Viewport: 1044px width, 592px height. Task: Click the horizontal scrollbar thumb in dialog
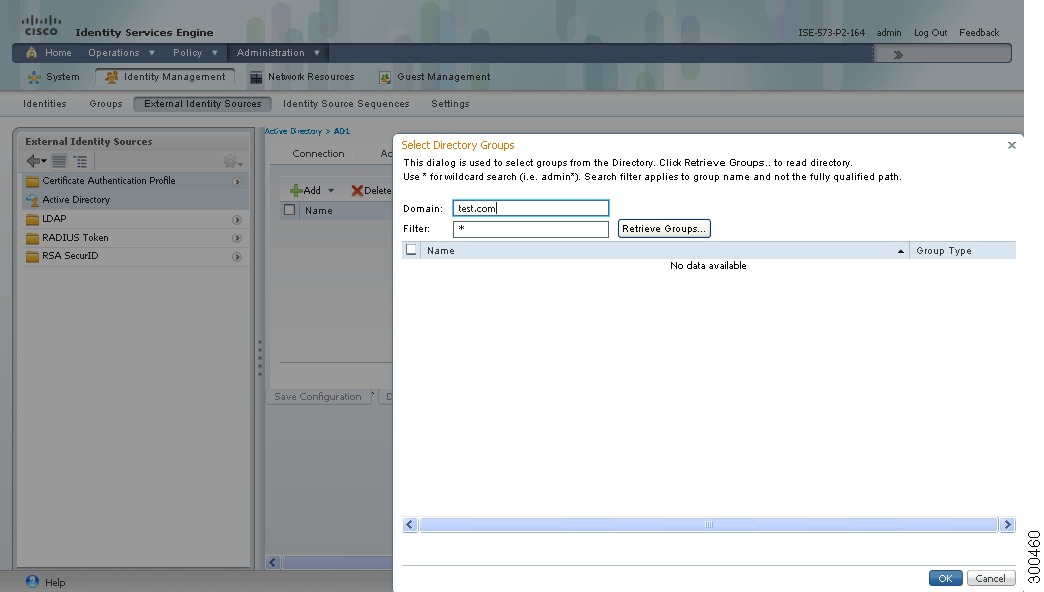[x=708, y=525]
